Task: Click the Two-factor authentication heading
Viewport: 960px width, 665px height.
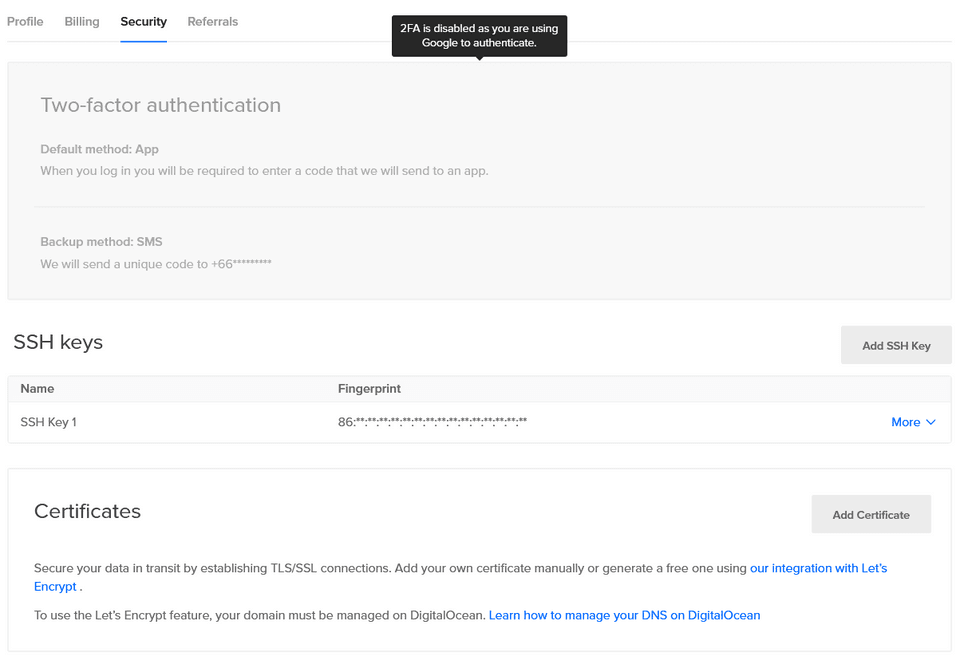Action: [x=160, y=105]
